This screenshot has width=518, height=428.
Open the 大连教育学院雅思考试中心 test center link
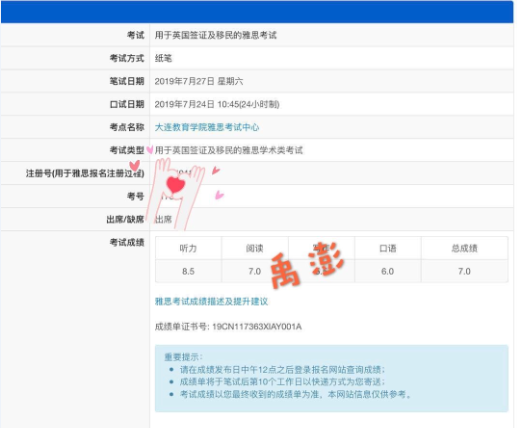(x=207, y=127)
